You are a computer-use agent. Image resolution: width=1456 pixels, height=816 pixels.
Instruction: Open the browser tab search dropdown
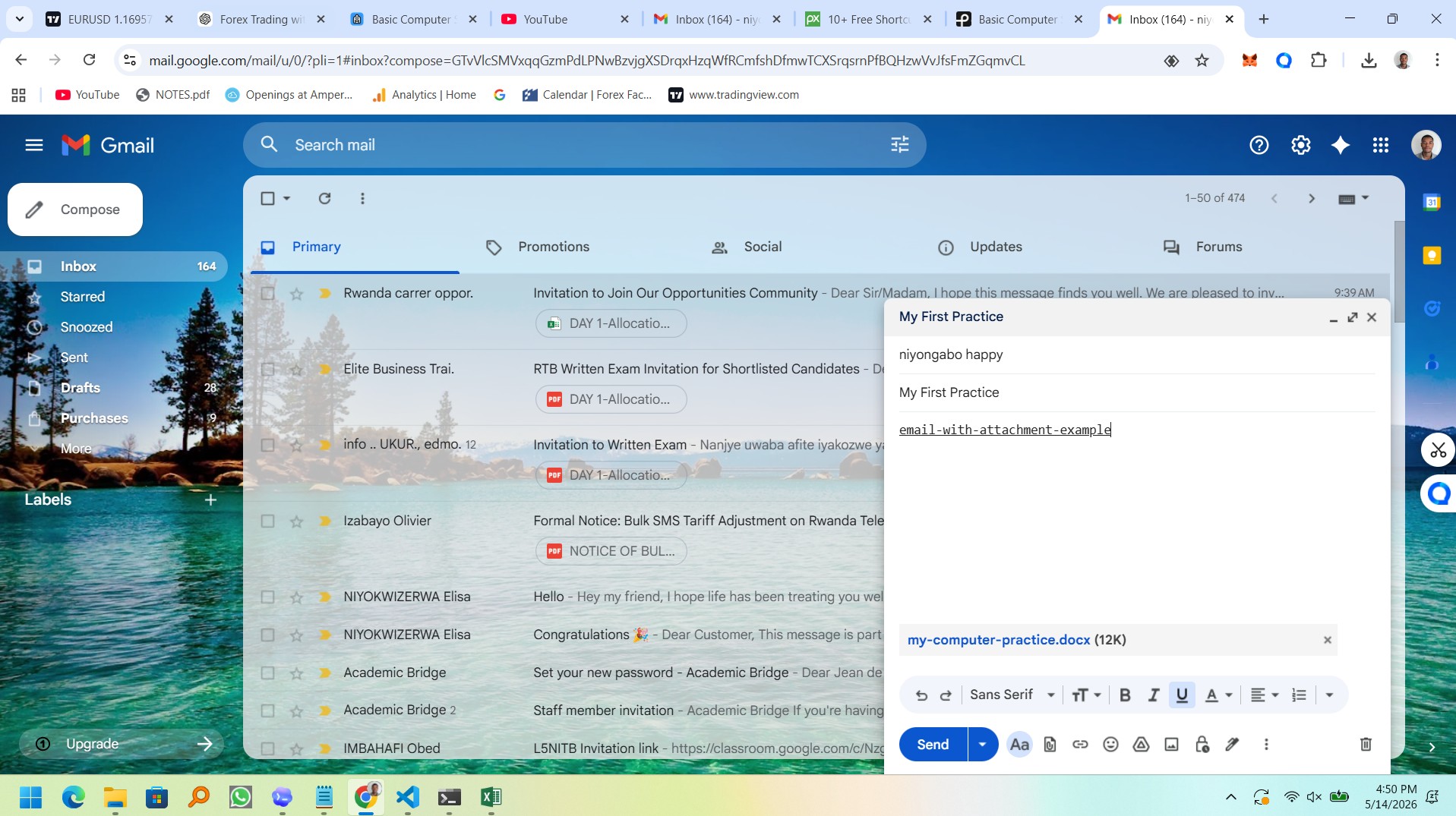coord(19,19)
